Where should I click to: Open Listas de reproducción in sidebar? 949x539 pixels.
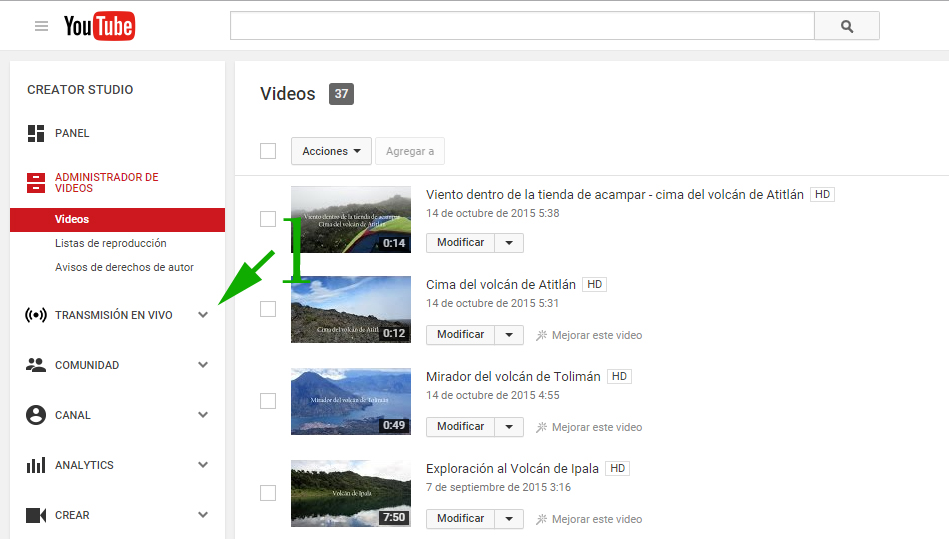coord(111,243)
